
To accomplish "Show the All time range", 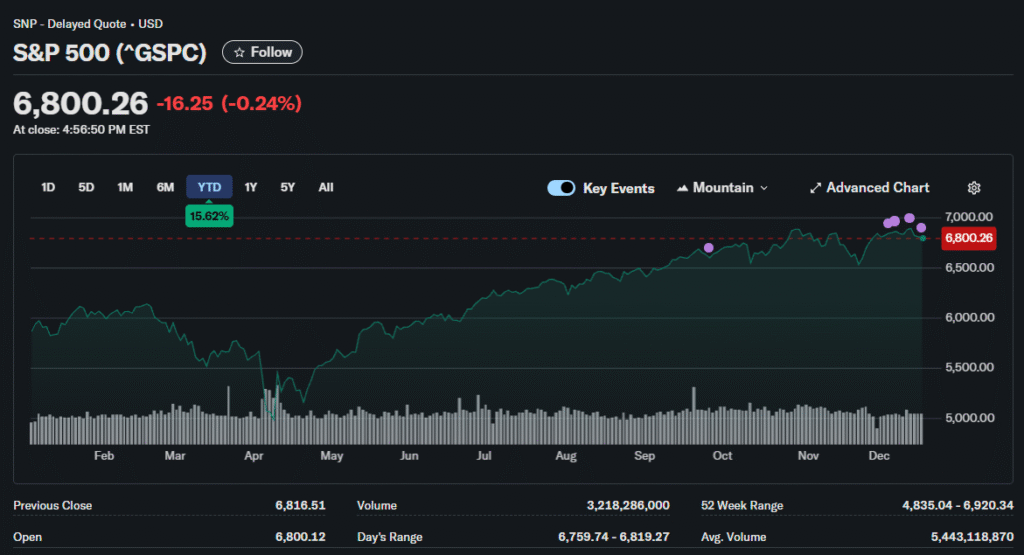I will [326, 187].
